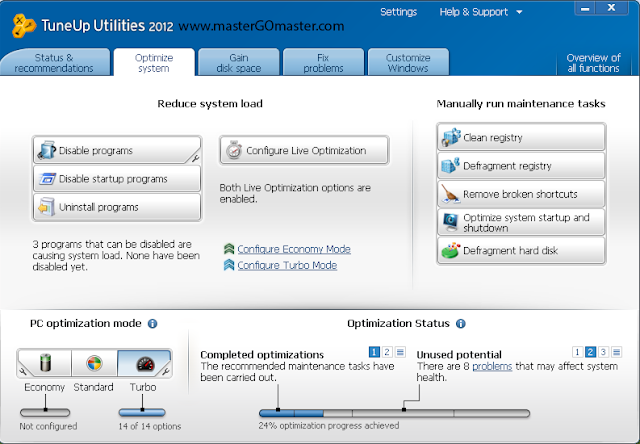Viewport: 640px width, 444px height.
Task: Click the wrench icon on Economy mode
Action: tap(23, 371)
